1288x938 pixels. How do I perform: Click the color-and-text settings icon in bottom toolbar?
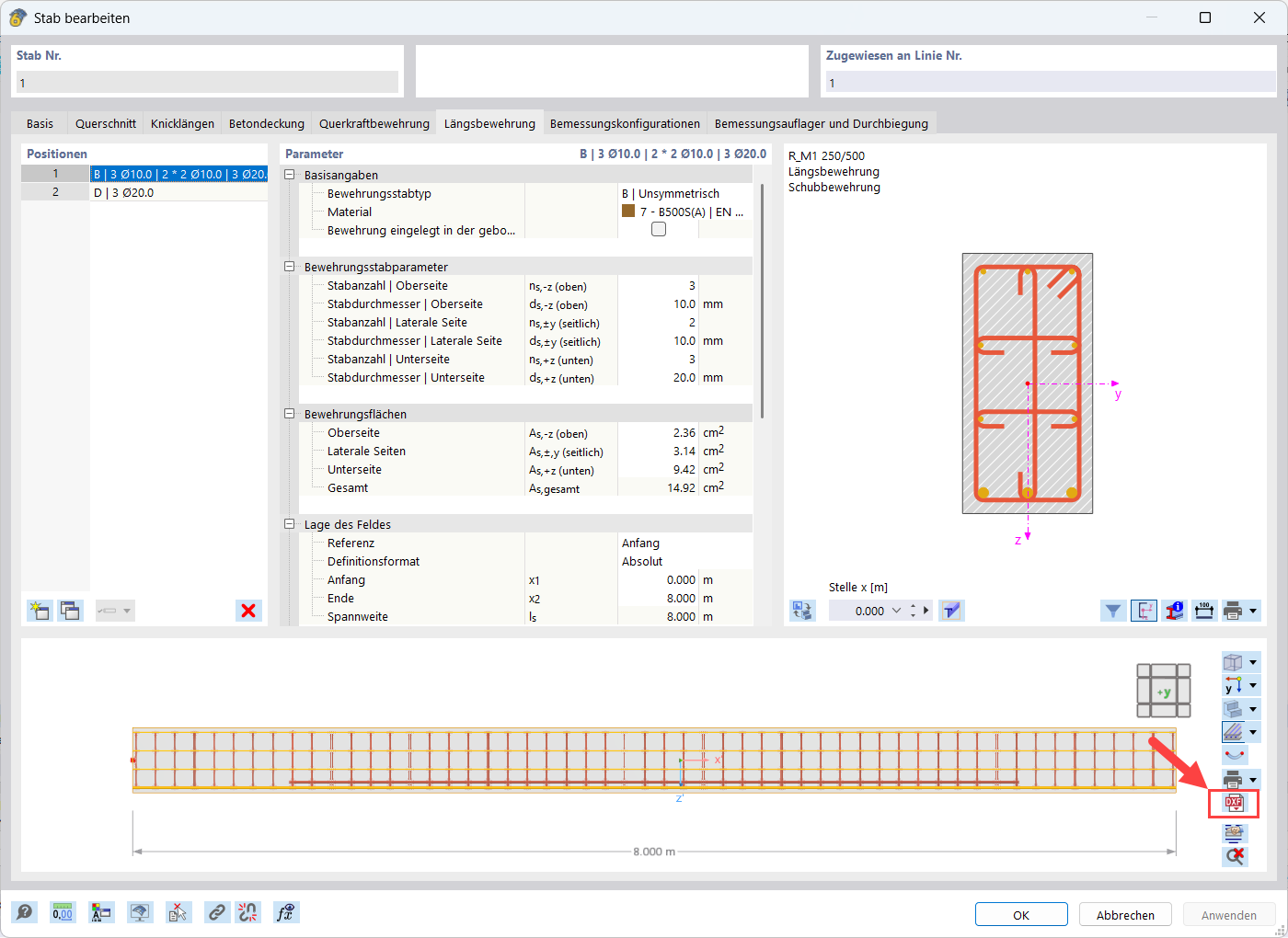[101, 912]
